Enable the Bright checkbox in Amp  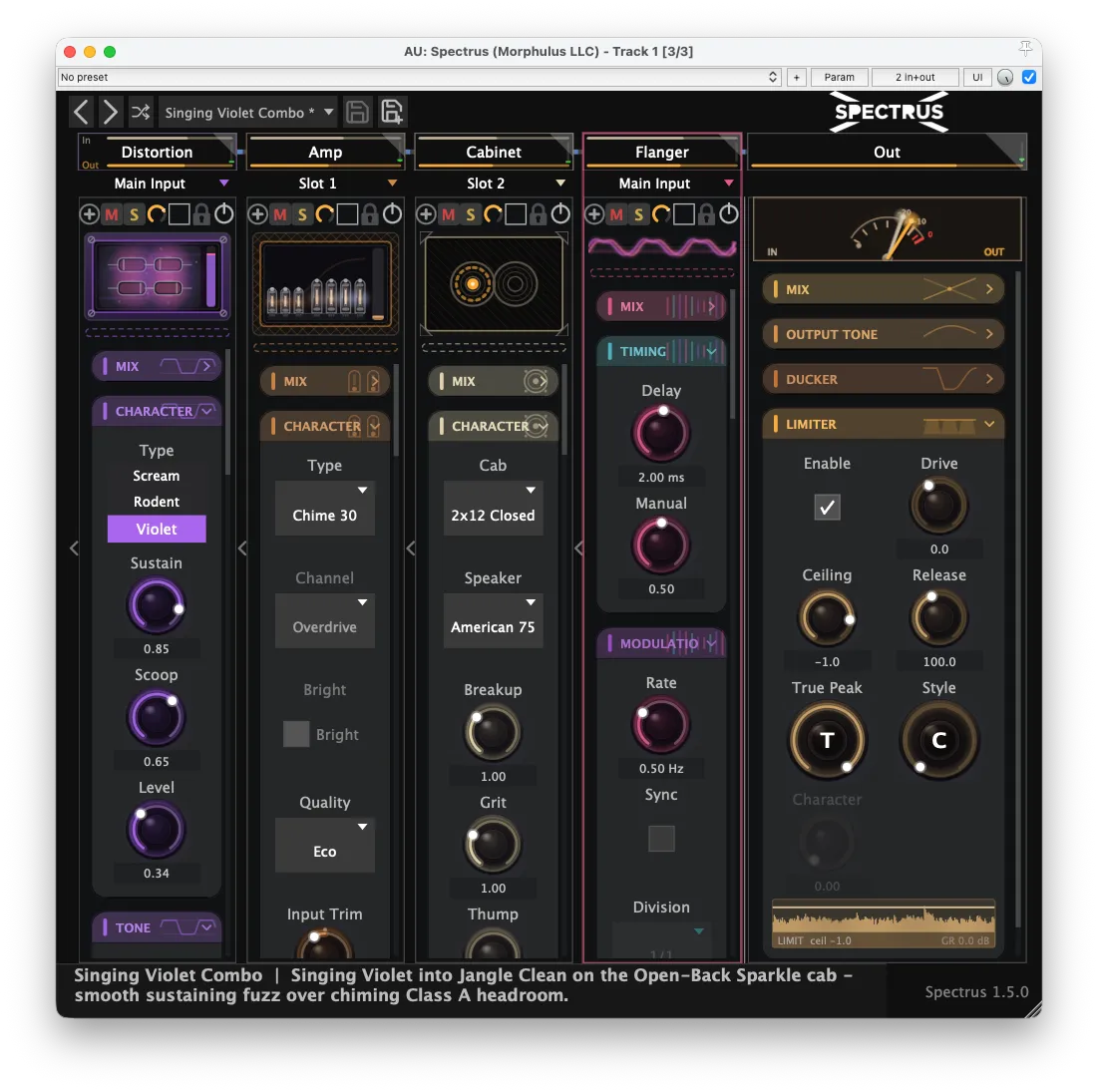click(296, 734)
